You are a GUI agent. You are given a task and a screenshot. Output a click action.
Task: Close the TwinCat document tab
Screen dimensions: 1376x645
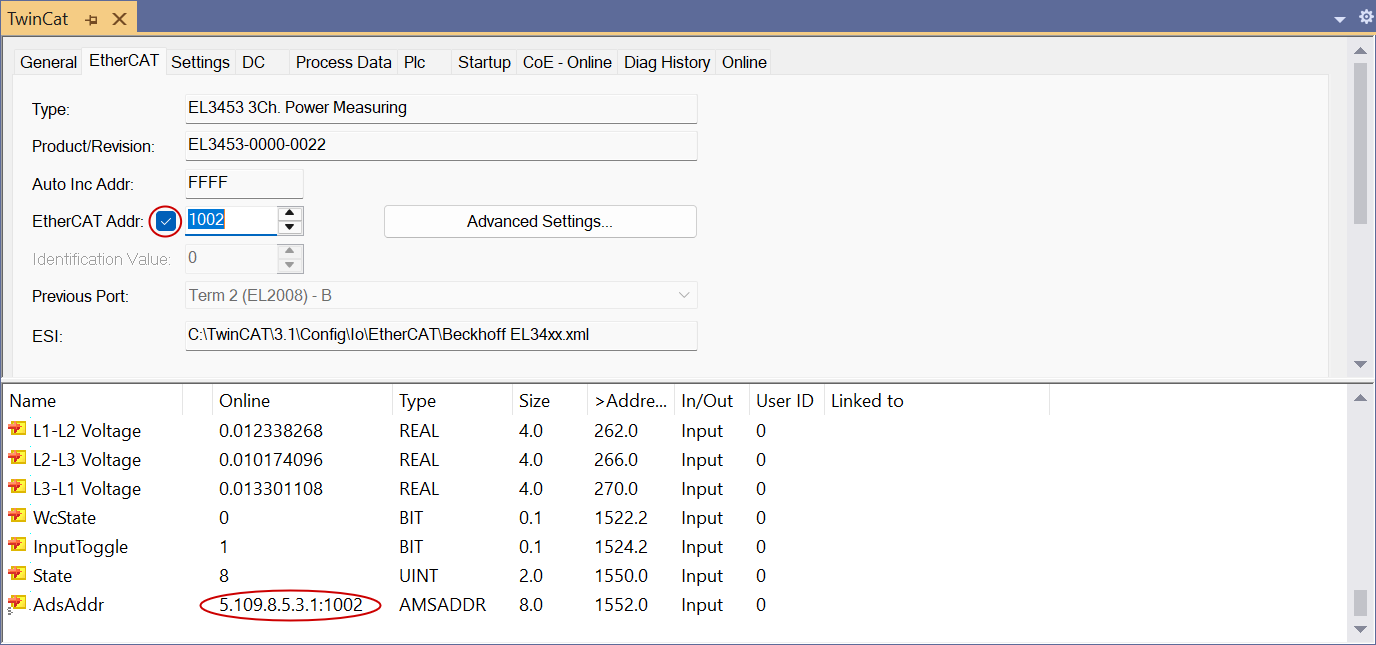click(119, 19)
